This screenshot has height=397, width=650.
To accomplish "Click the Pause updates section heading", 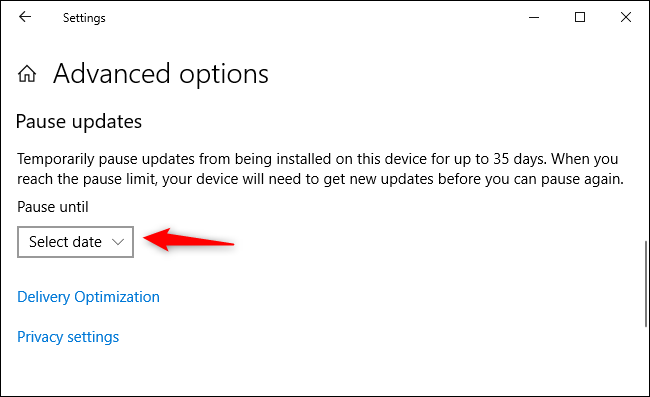I will pos(79,122).
